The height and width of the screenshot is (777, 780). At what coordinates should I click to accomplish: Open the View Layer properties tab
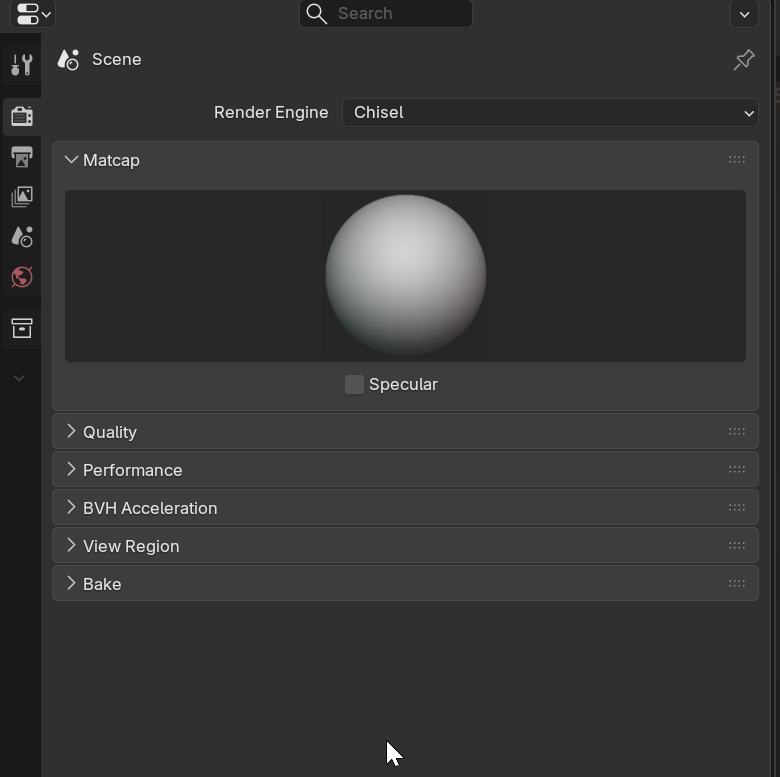click(21, 196)
